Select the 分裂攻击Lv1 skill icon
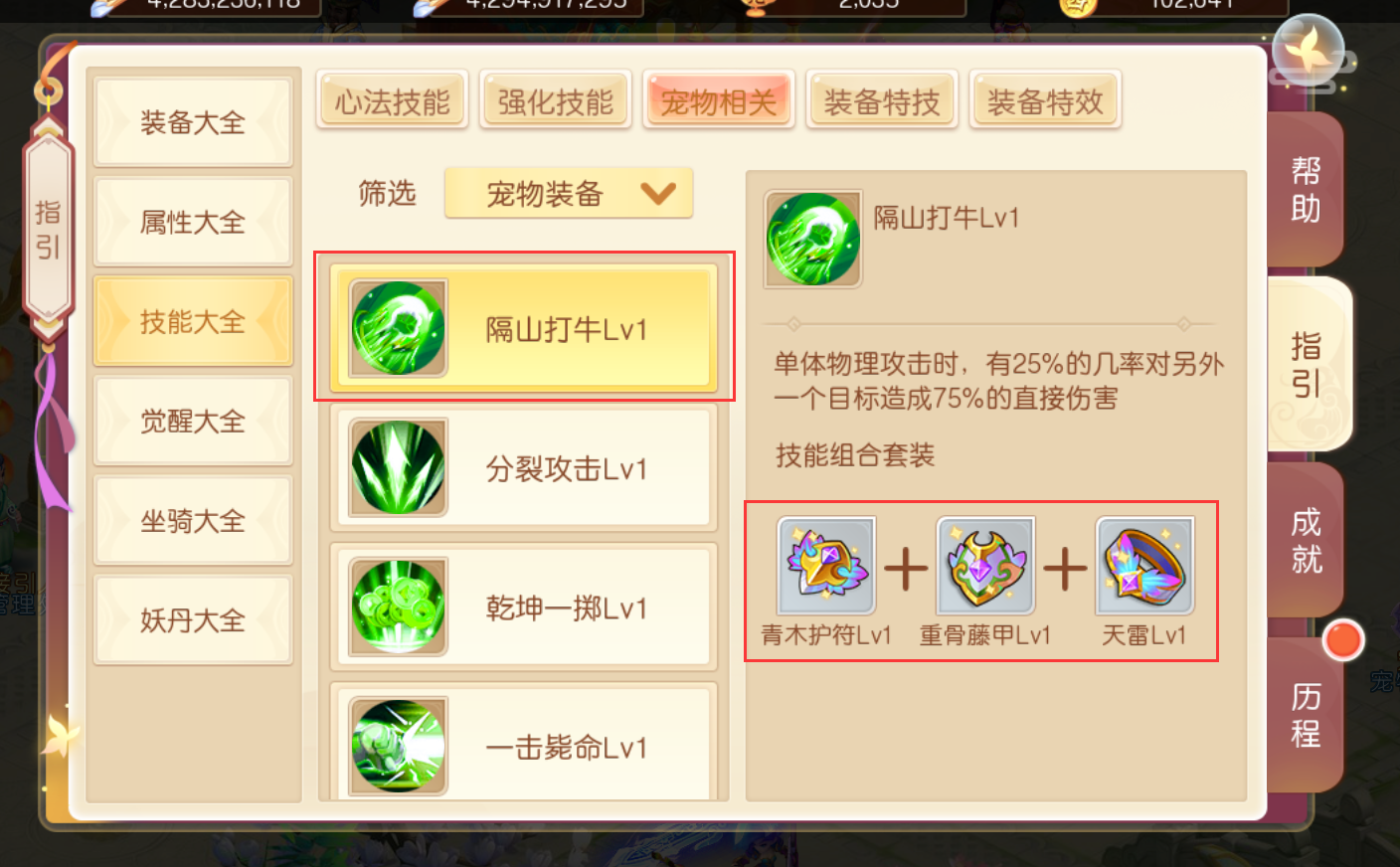This screenshot has height=867, width=1400. pos(398,467)
